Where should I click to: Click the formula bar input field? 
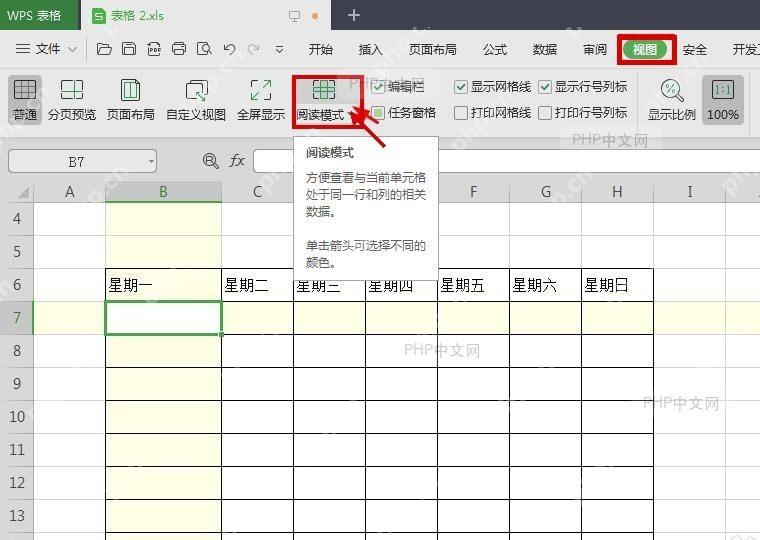click(x=506, y=161)
